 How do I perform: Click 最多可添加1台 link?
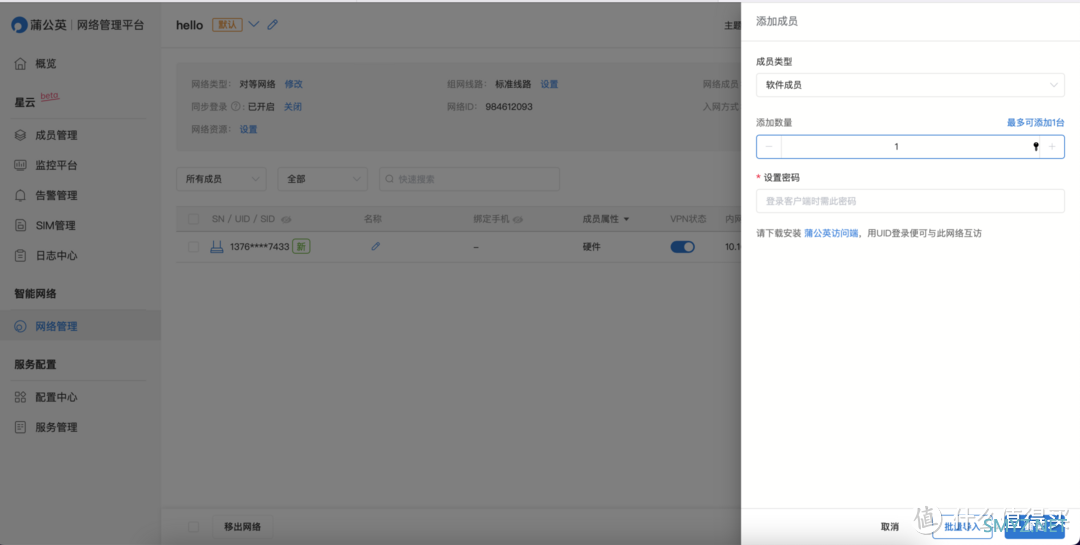click(1035, 123)
